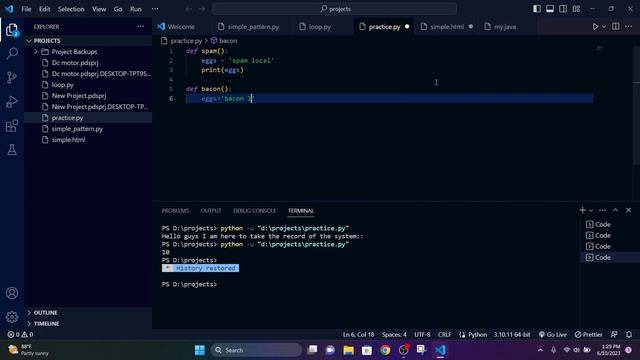Viewport: 640px width, 360px height.
Task: Switch to the simple_pattern.py tab
Action: [253, 27]
